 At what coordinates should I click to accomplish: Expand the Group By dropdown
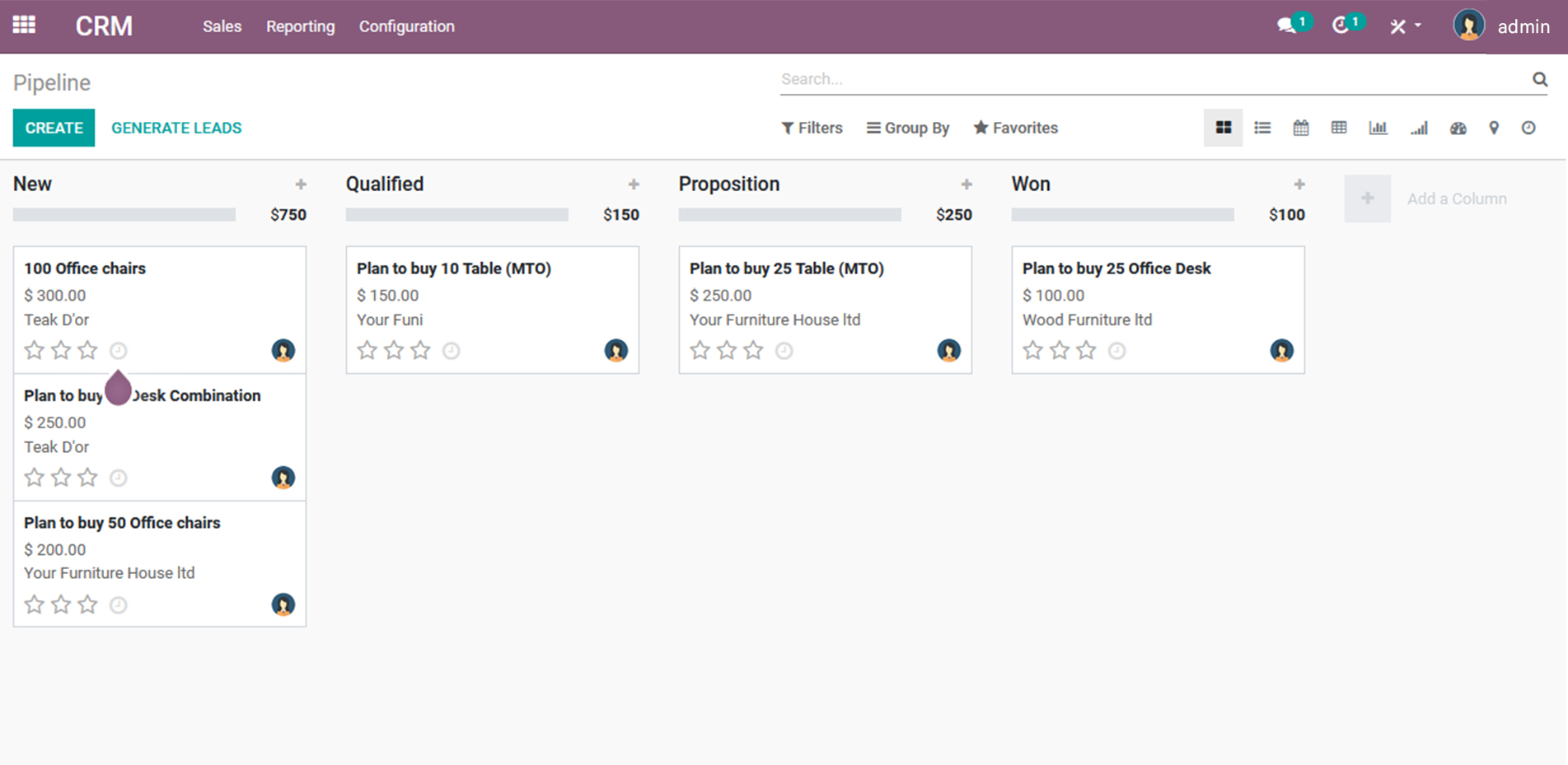(908, 128)
